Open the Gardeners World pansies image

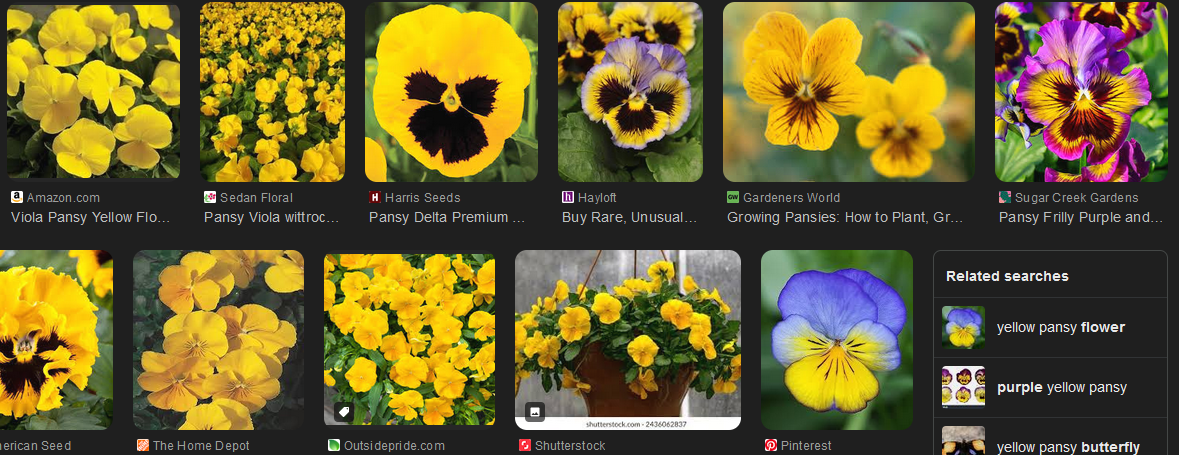coord(849,92)
